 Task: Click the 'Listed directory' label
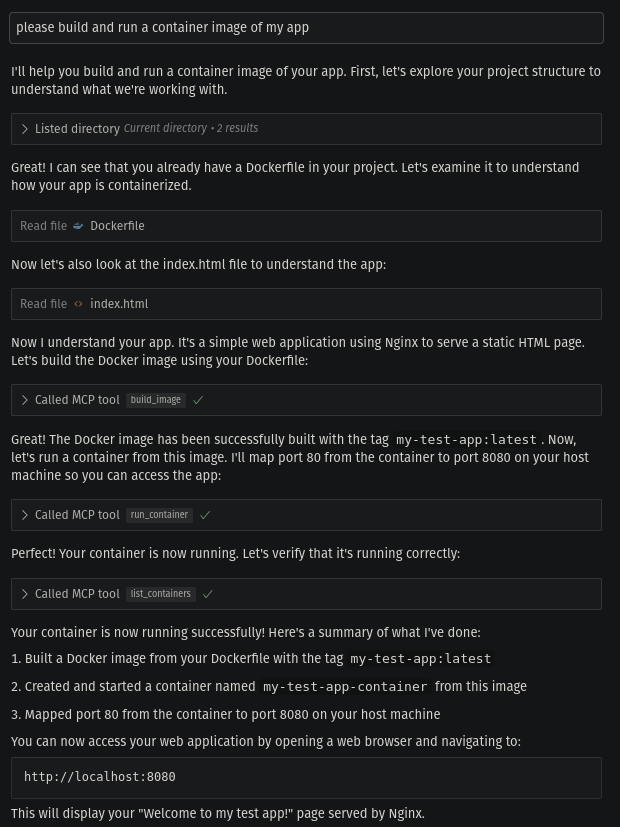click(x=77, y=129)
